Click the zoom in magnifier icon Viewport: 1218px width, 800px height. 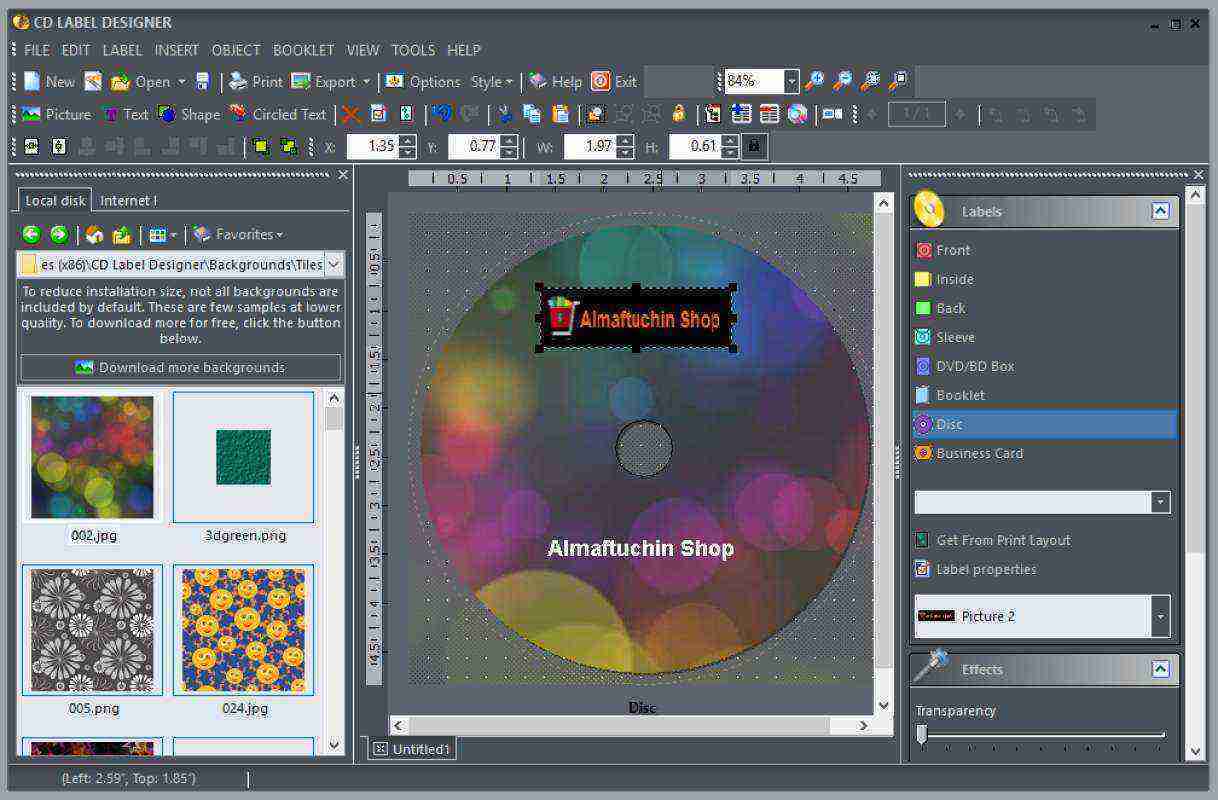point(815,81)
